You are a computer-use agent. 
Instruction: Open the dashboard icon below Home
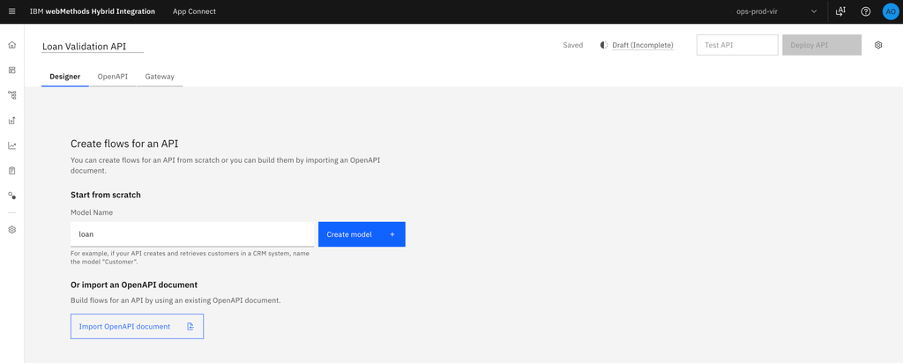pos(12,70)
